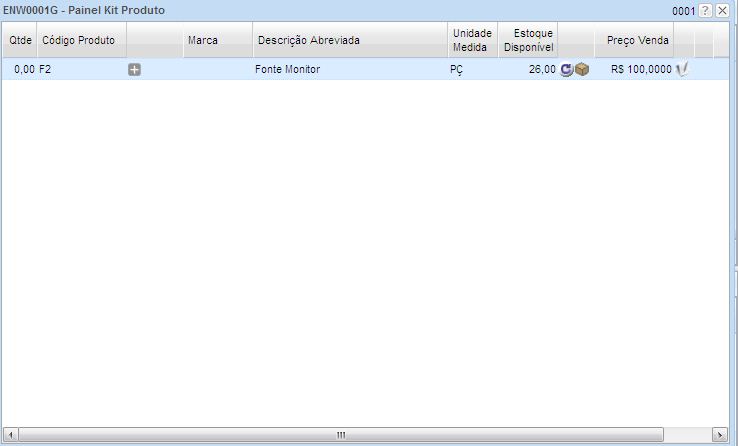This screenshot has width=738, height=446.
Task: Click the refresh stock icon for Fonte Monitor
Action: [x=566, y=70]
